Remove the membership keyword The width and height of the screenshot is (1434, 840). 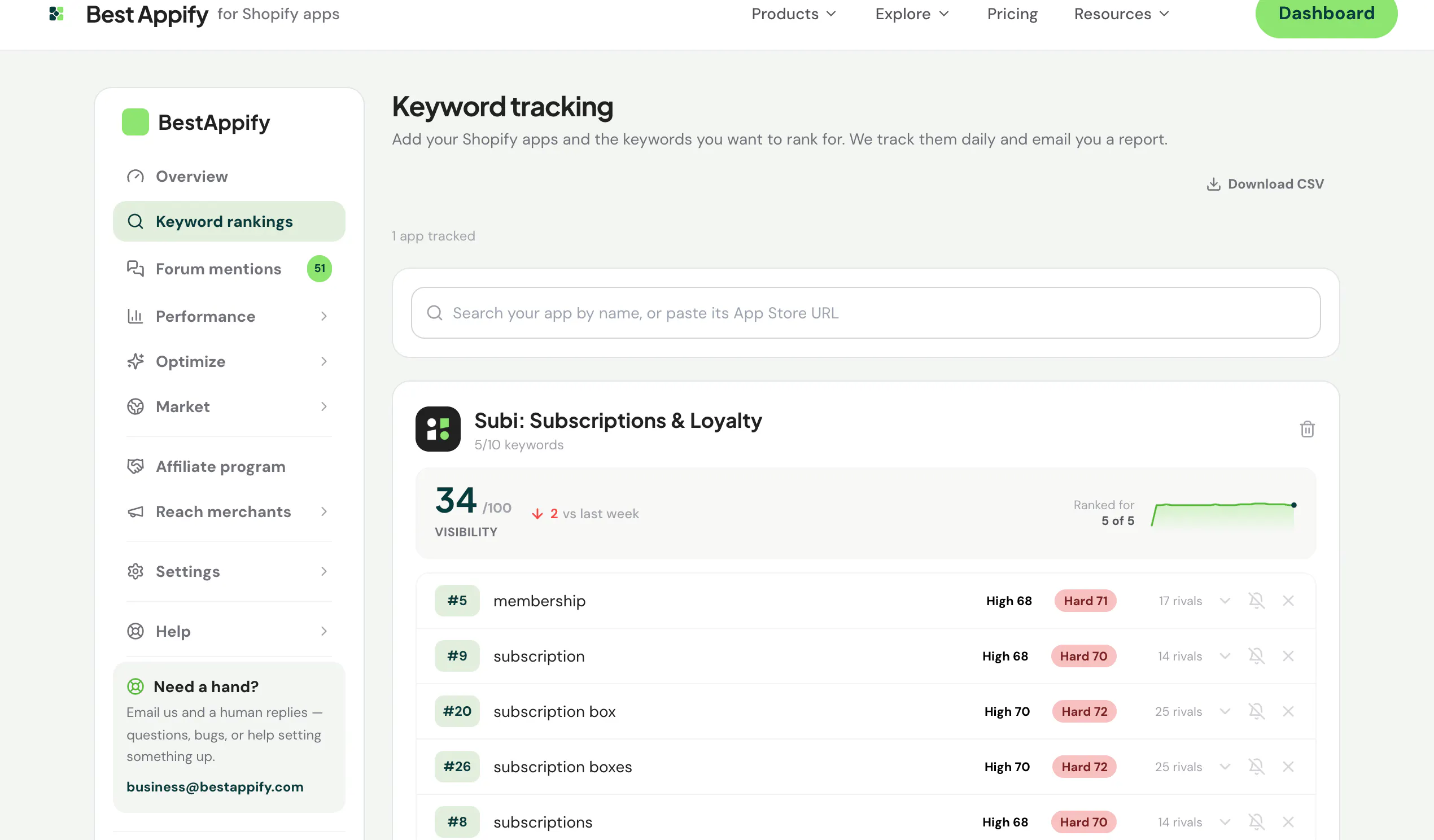[x=1288, y=601]
